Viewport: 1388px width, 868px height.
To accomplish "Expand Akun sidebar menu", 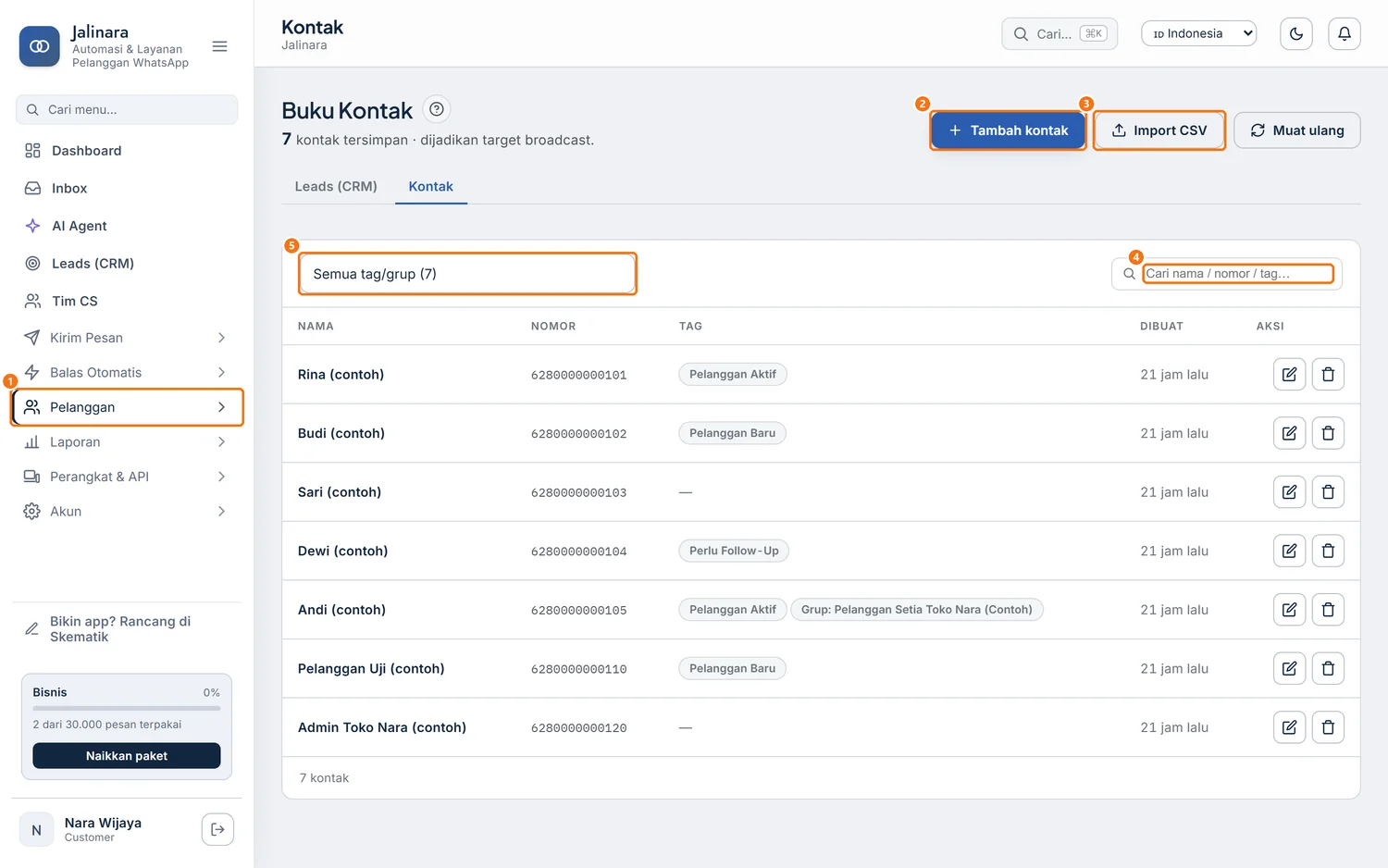I will pos(126,511).
